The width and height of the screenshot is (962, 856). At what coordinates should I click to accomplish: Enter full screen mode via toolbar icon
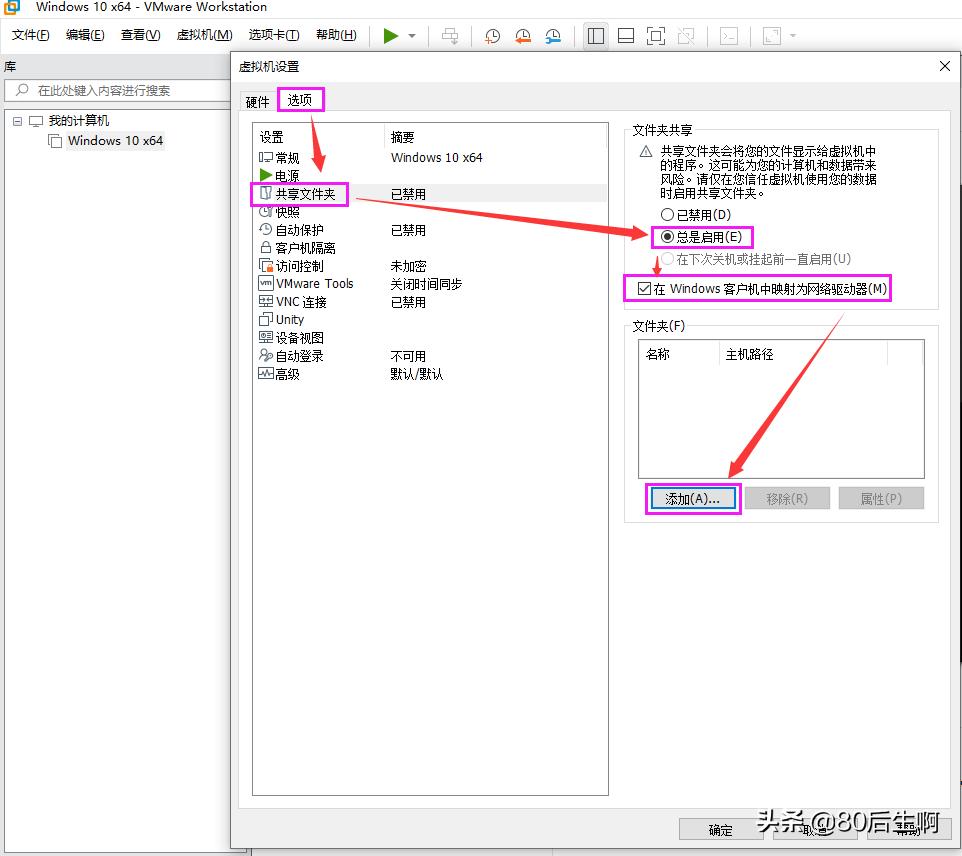(656, 36)
